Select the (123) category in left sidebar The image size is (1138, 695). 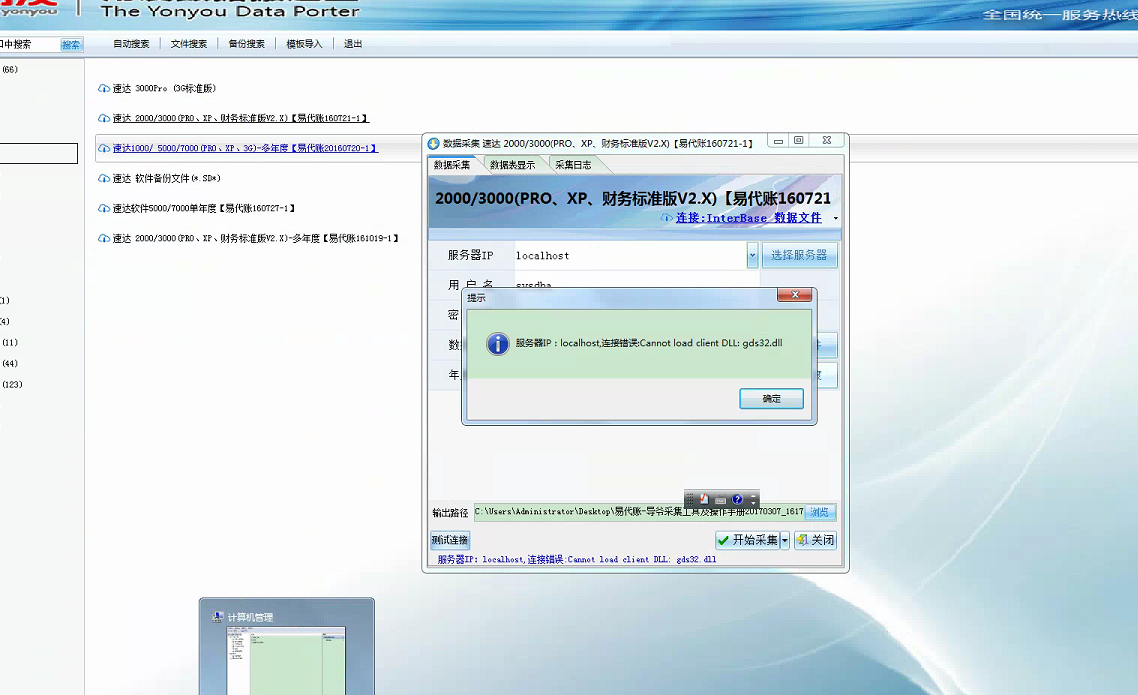point(12,384)
